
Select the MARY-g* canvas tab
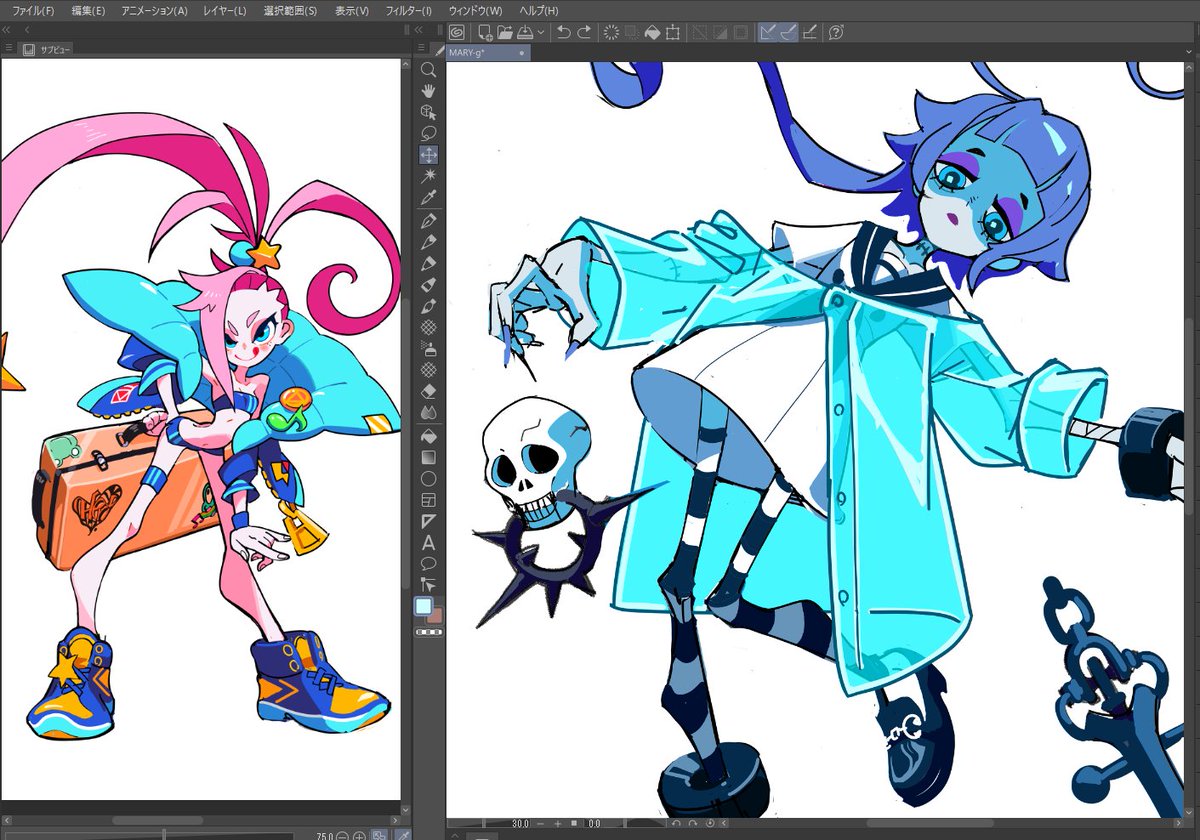(x=486, y=53)
